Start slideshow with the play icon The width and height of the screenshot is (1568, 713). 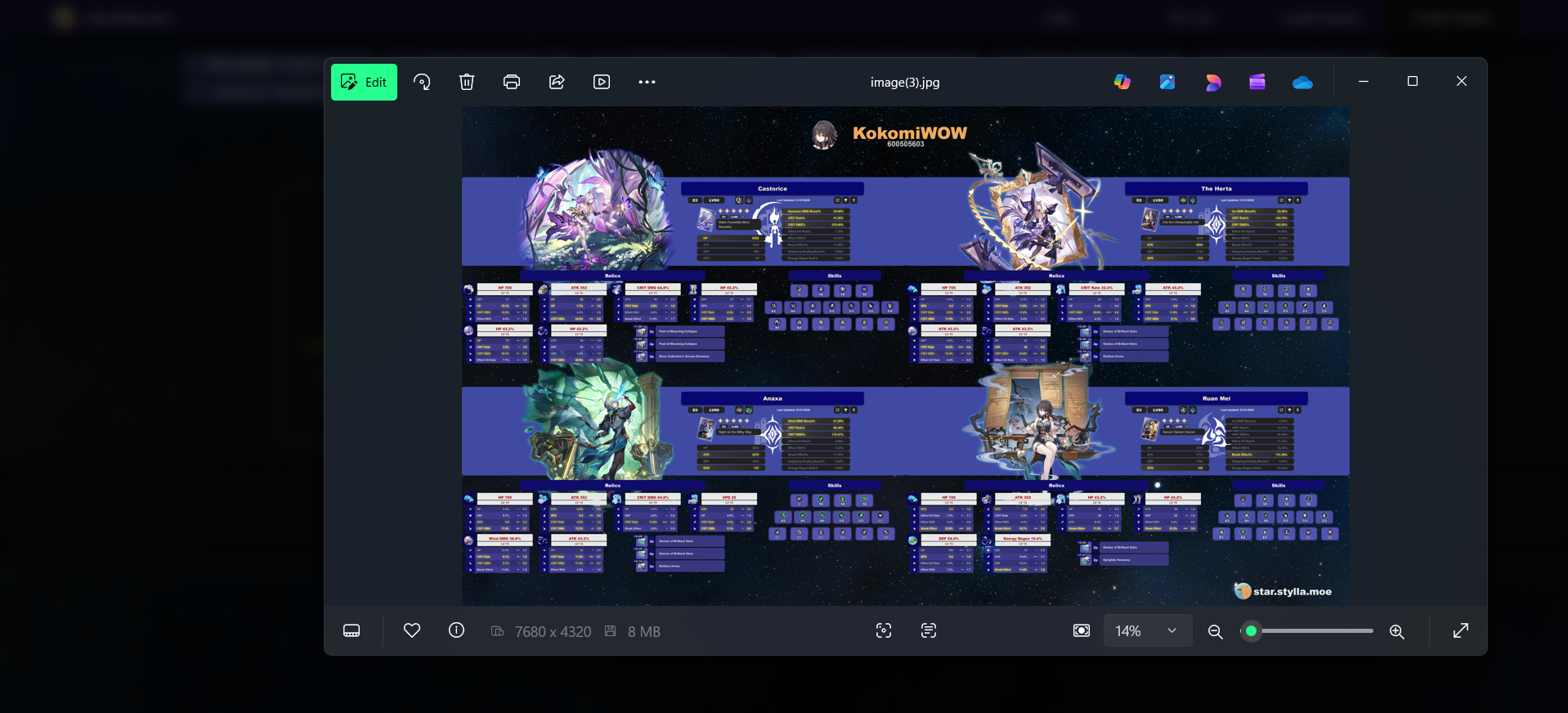coord(602,82)
